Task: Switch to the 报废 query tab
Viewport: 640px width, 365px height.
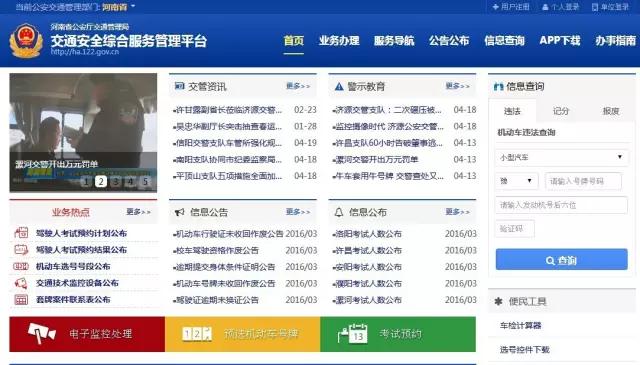Action: coord(611,111)
